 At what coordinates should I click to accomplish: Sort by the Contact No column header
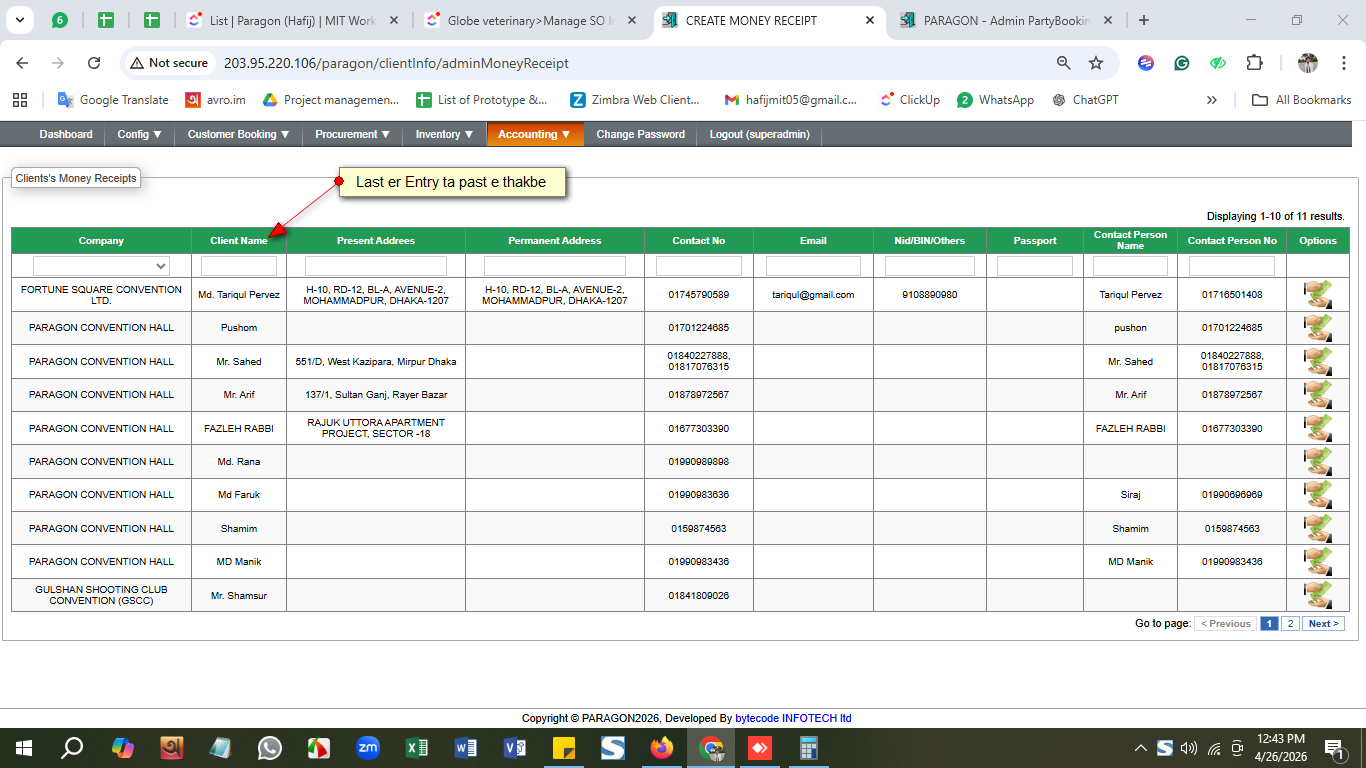(x=699, y=241)
